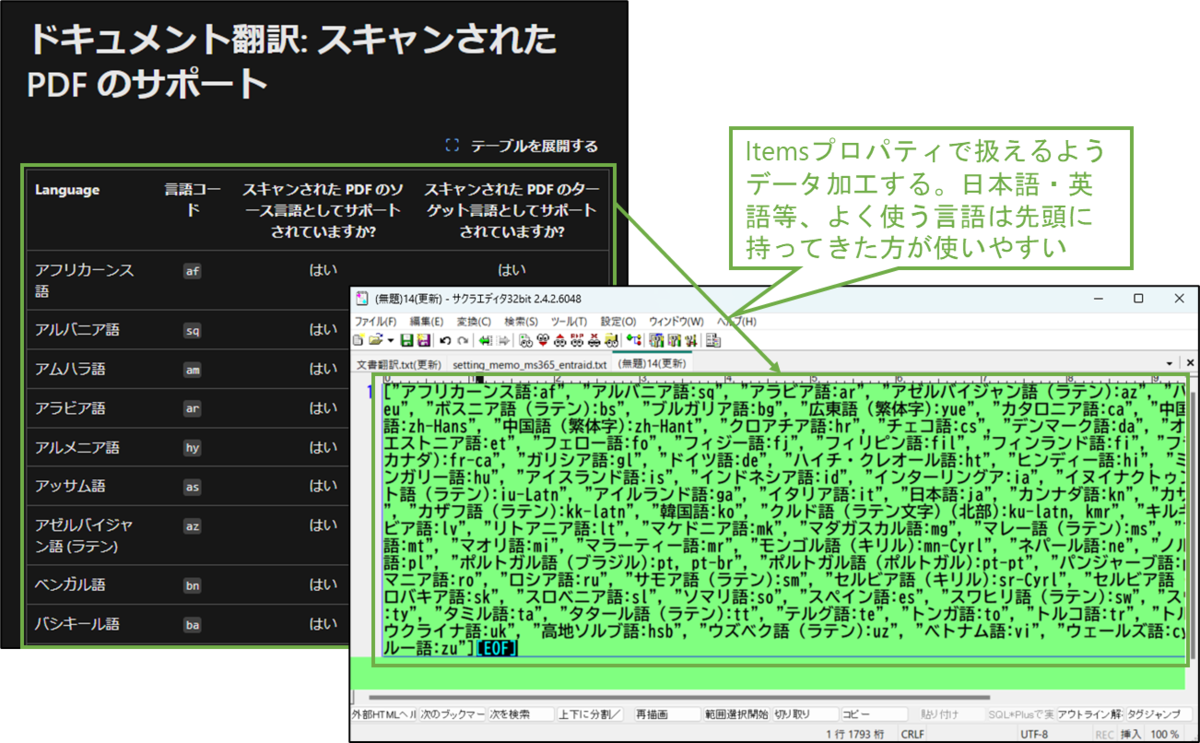
Task: Click the am code in アムハラ語 row
Action: [193, 369]
